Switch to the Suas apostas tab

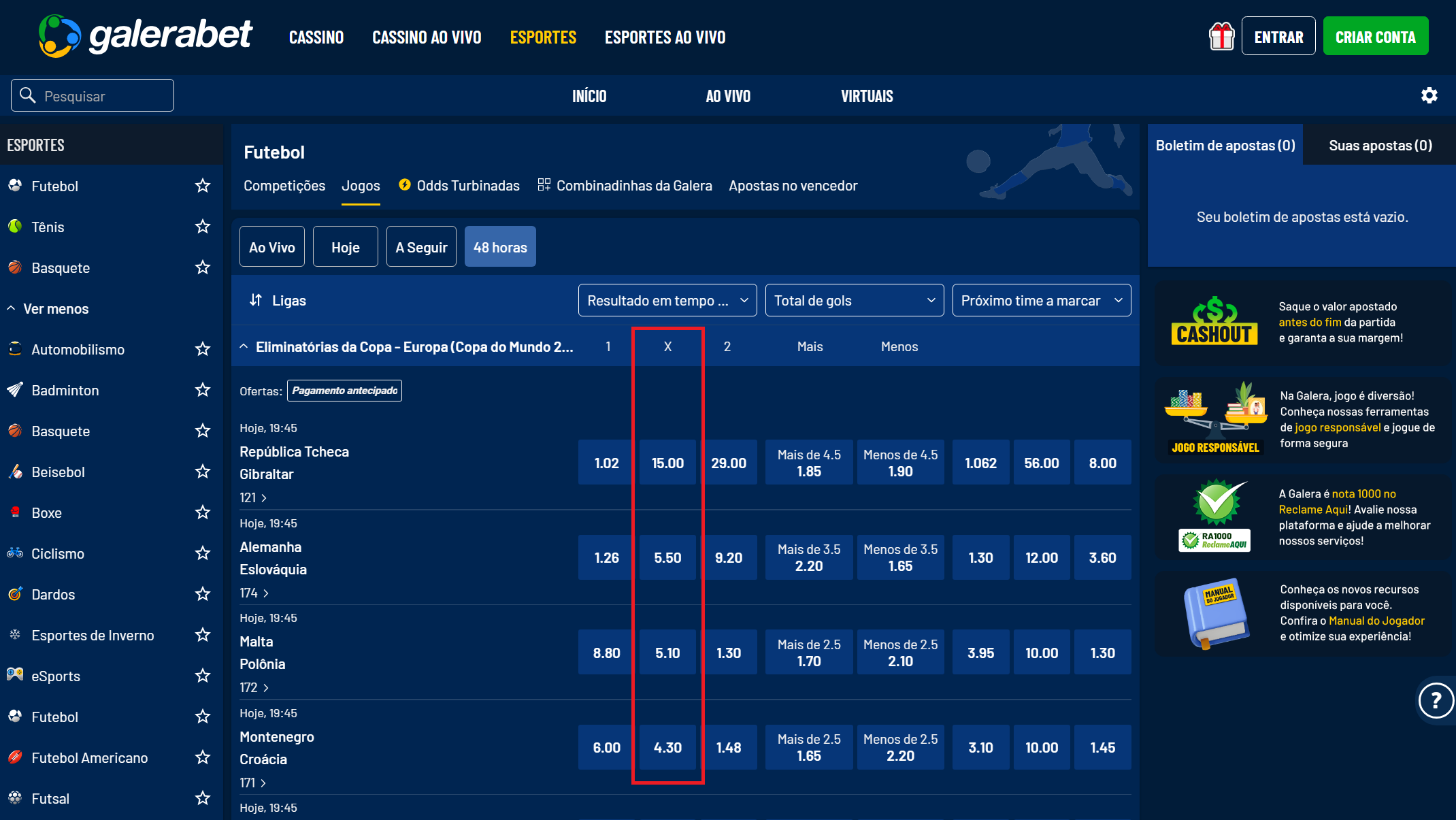[x=1378, y=144]
